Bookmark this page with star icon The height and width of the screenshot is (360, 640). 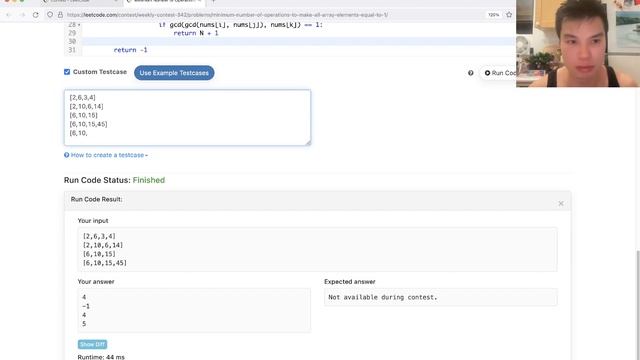click(x=509, y=15)
